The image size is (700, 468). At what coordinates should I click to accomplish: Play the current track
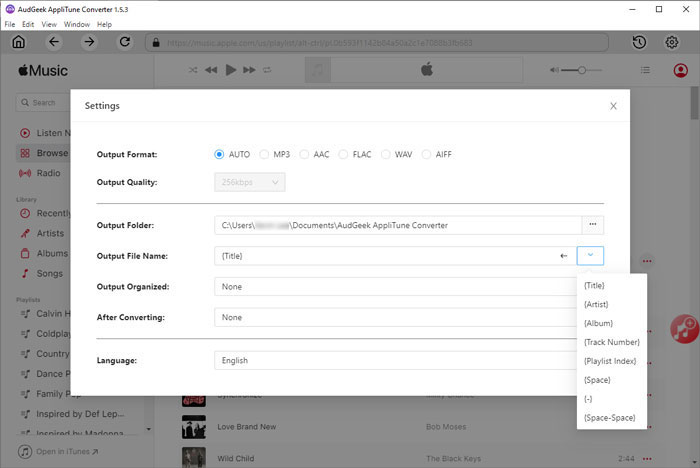(x=231, y=70)
